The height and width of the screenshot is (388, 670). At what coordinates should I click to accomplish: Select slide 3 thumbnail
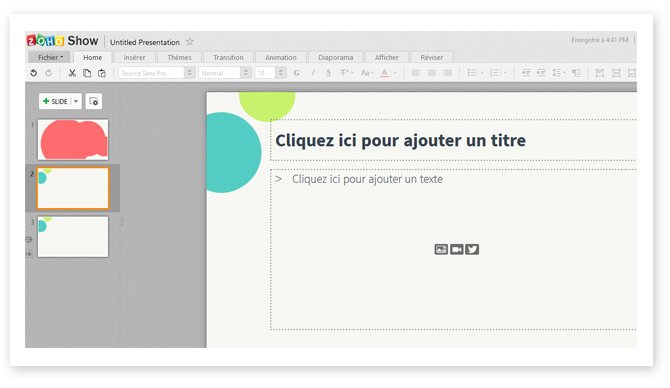tap(73, 237)
